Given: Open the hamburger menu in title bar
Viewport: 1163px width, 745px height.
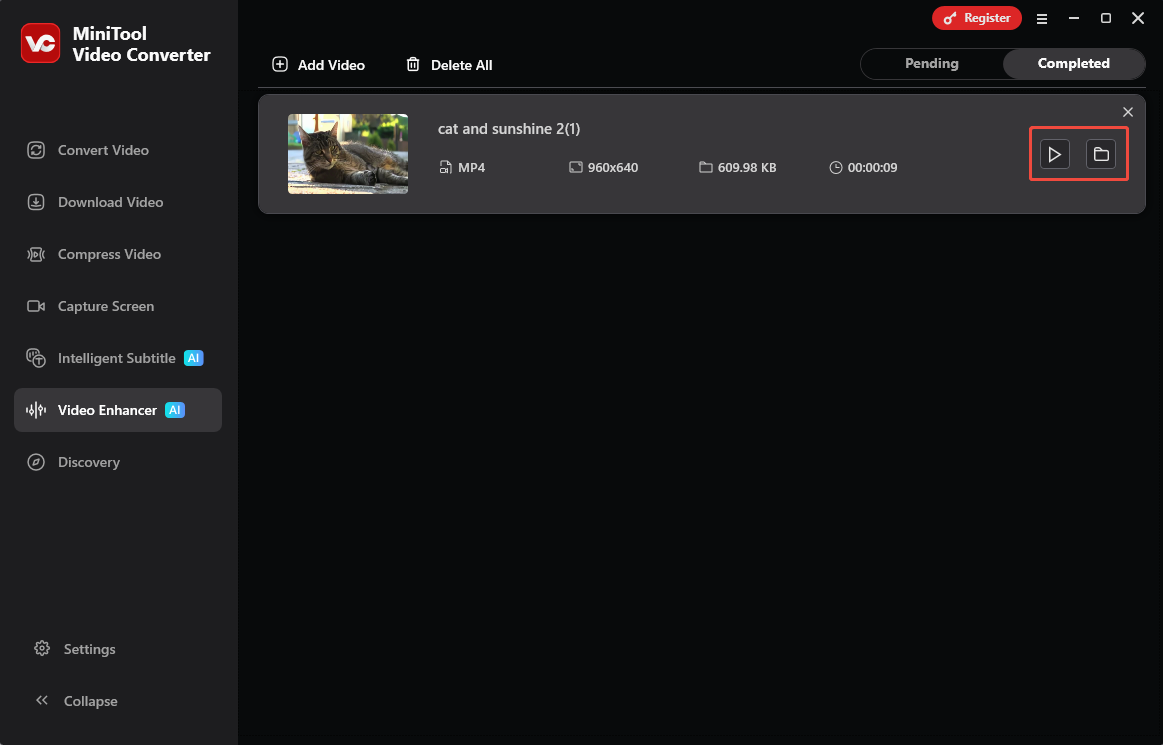Looking at the screenshot, I should [x=1041, y=19].
